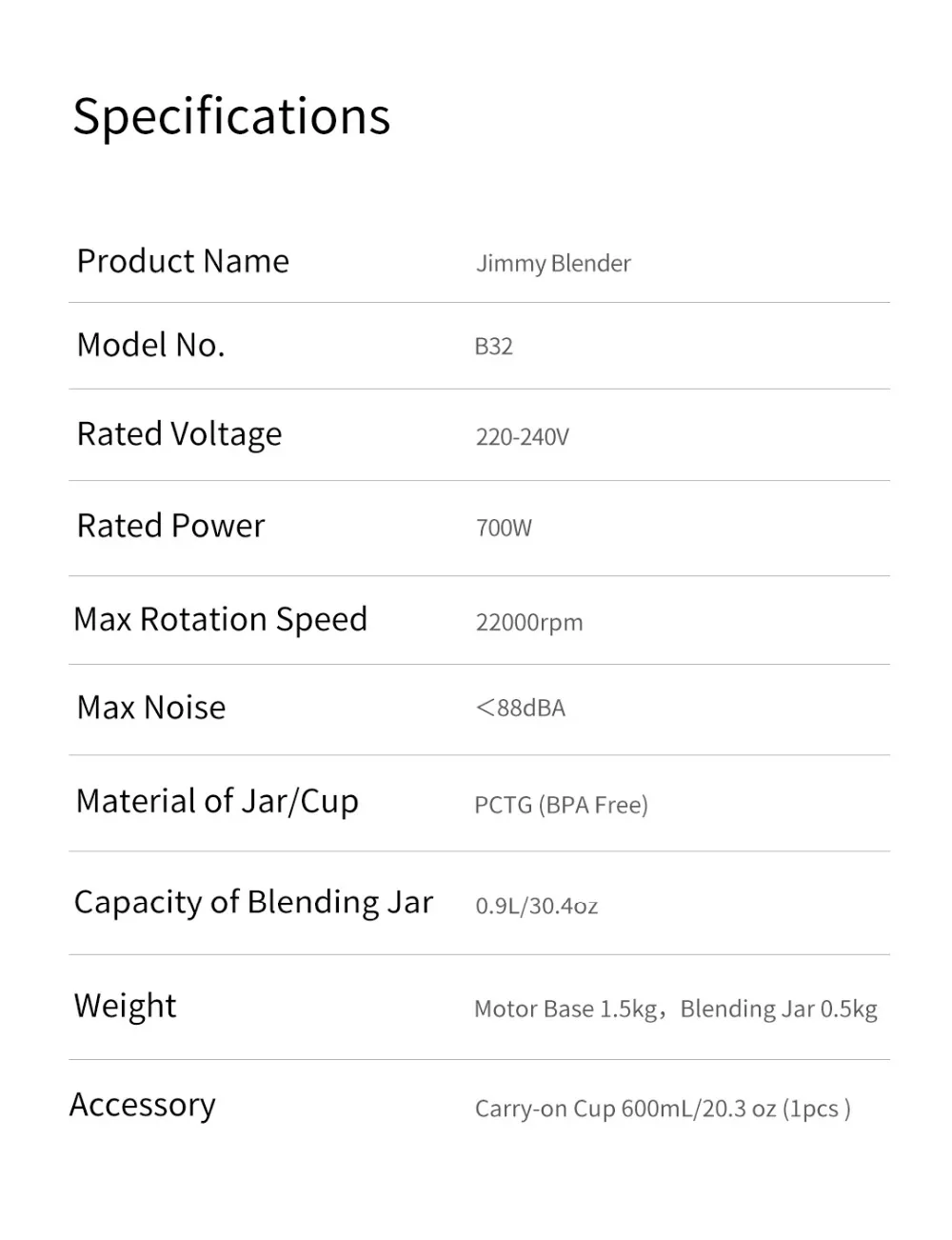Select the 0.9L/30.4oz capacity value
This screenshot has height=1240, width=952.
[x=536, y=906]
